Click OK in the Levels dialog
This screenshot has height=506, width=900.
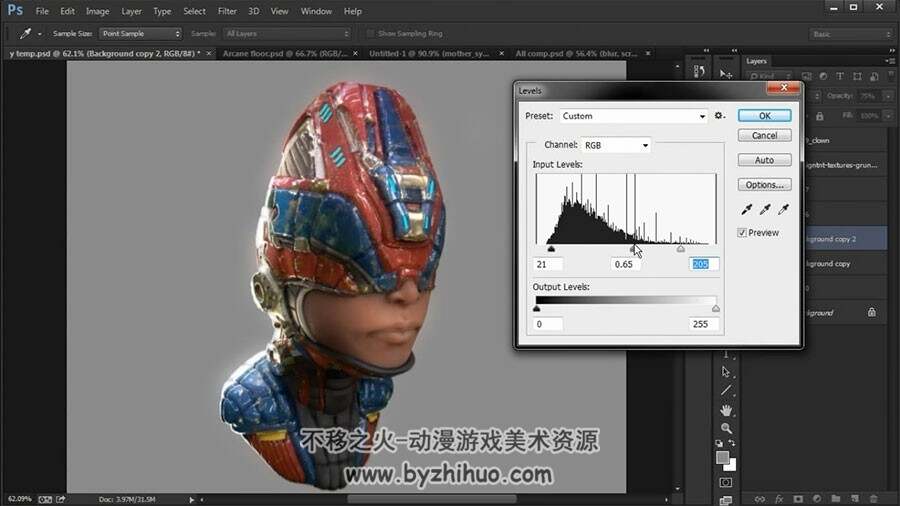pyautogui.click(x=765, y=115)
